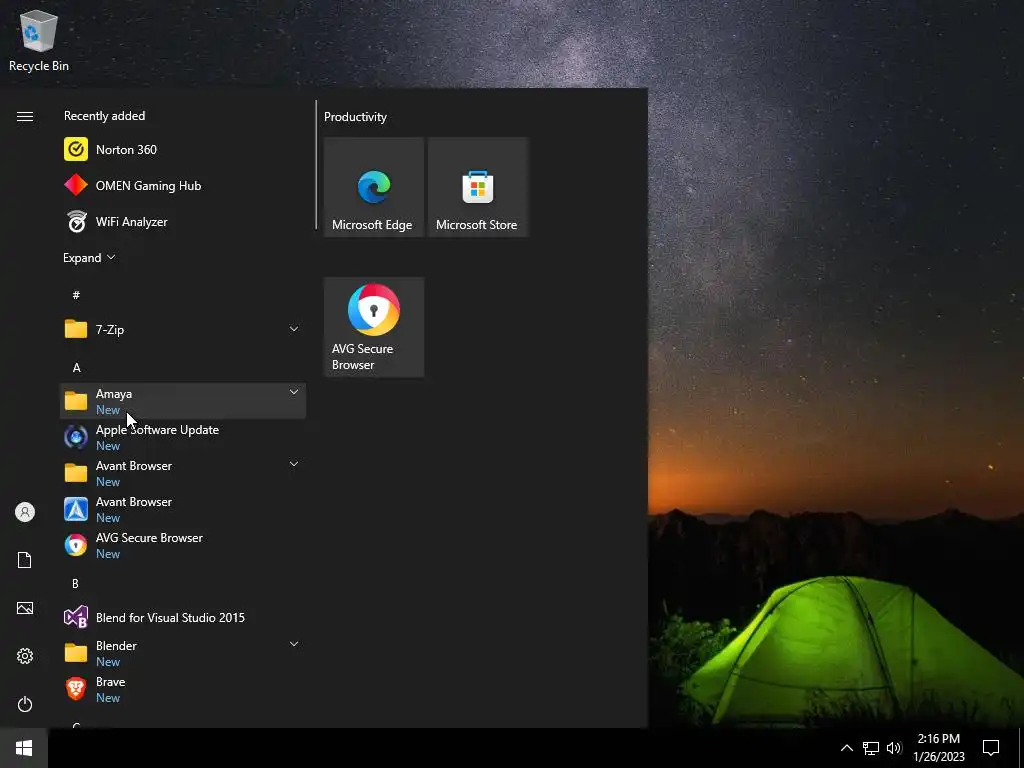The image size is (1024, 768).
Task: Click the Power icon in Start sidebar
Action: [x=25, y=704]
